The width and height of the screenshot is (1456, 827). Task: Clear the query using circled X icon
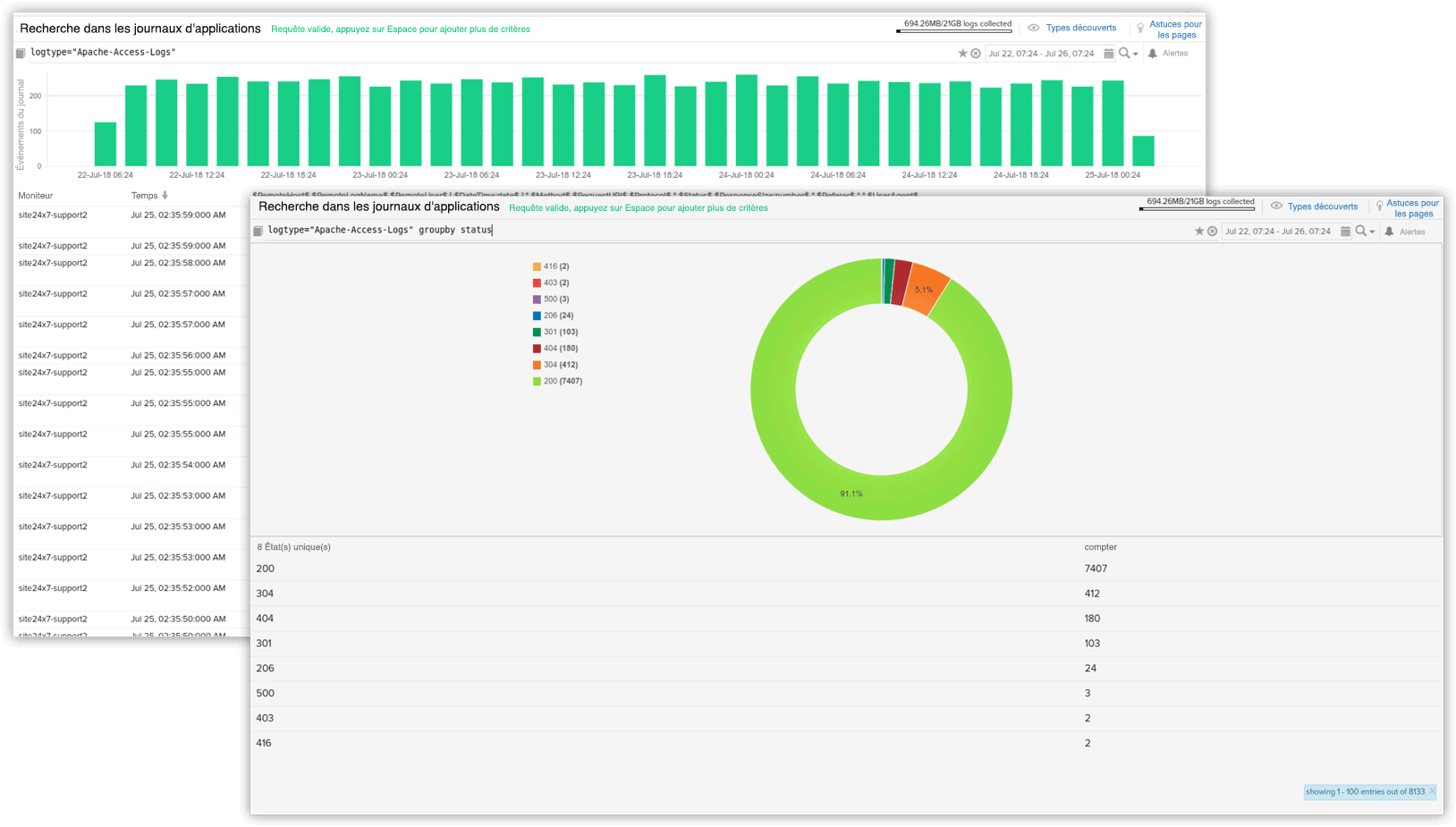pos(1213,231)
